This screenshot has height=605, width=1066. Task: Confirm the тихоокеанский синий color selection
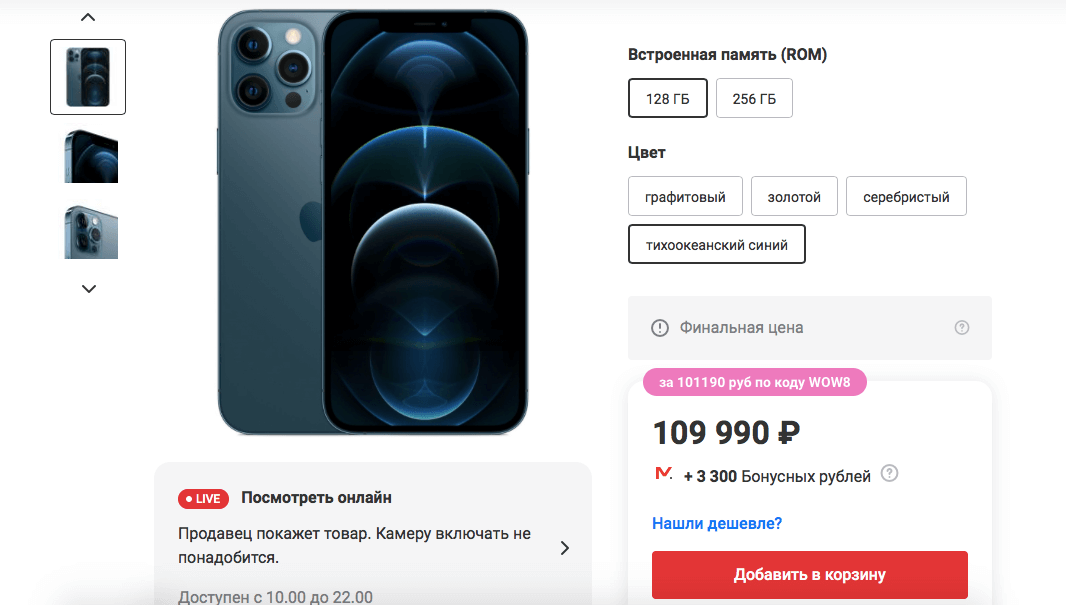(716, 243)
